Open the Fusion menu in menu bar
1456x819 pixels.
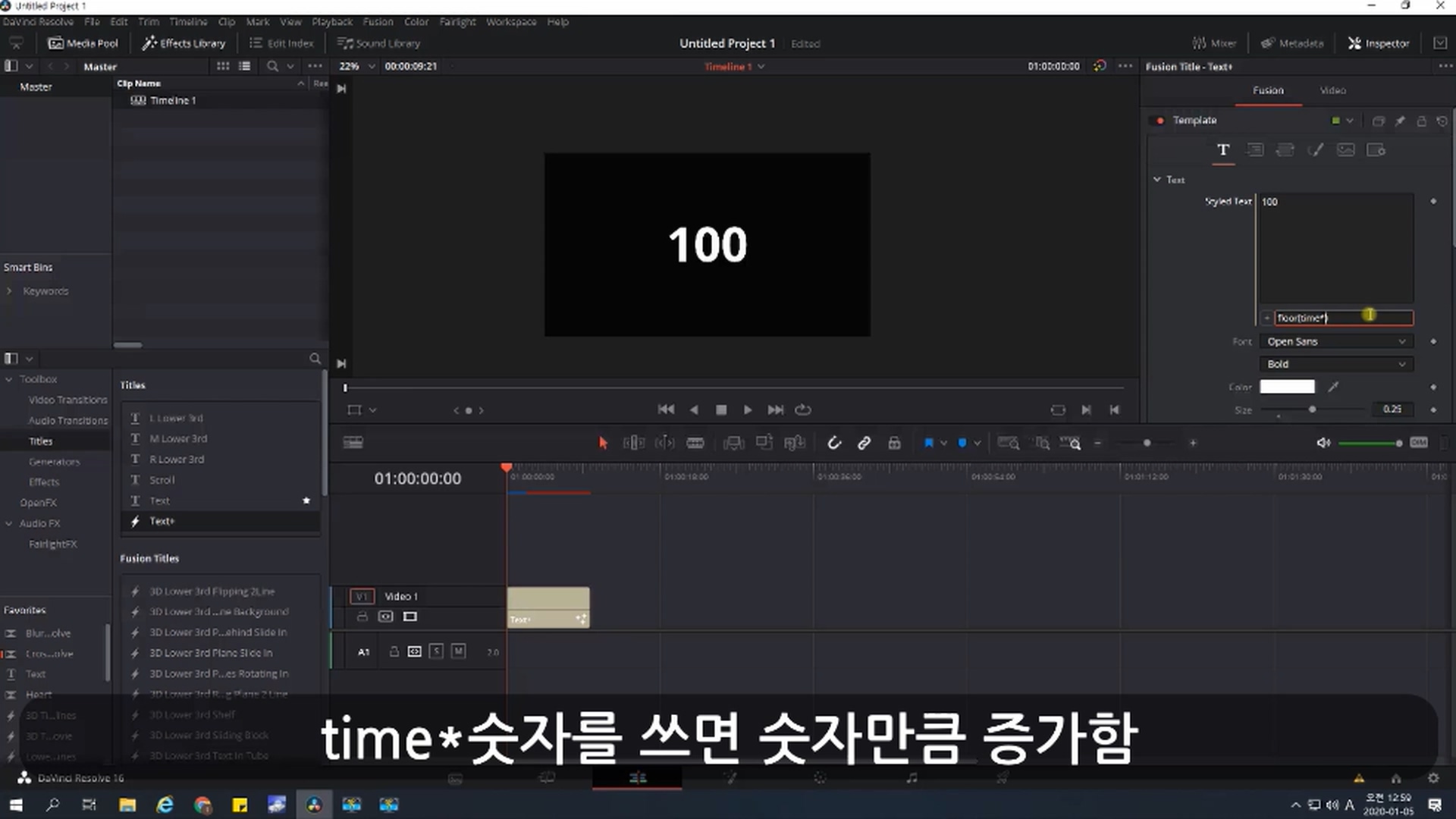pos(378,21)
